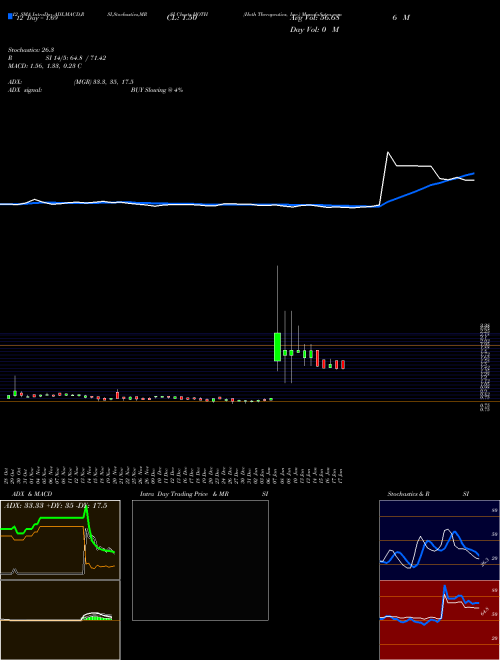Select the '12 Day = 1.09' readout

(x=36, y=18)
